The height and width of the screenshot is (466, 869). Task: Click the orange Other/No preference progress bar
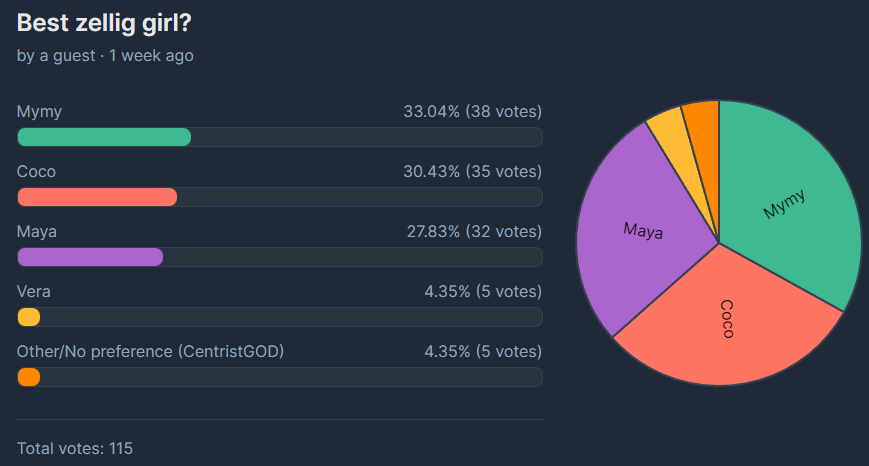tap(29, 377)
